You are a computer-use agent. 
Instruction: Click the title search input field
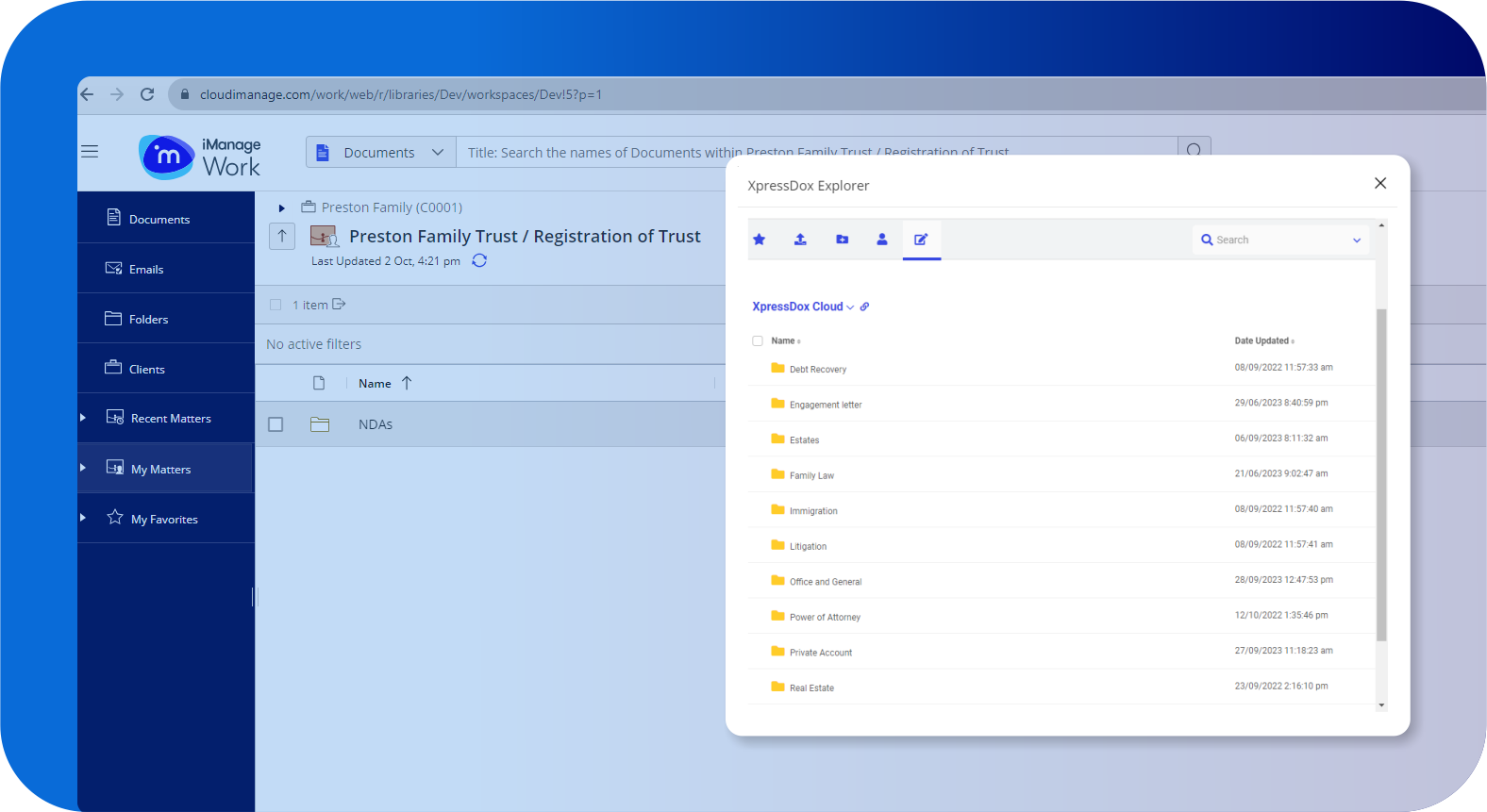(817, 153)
